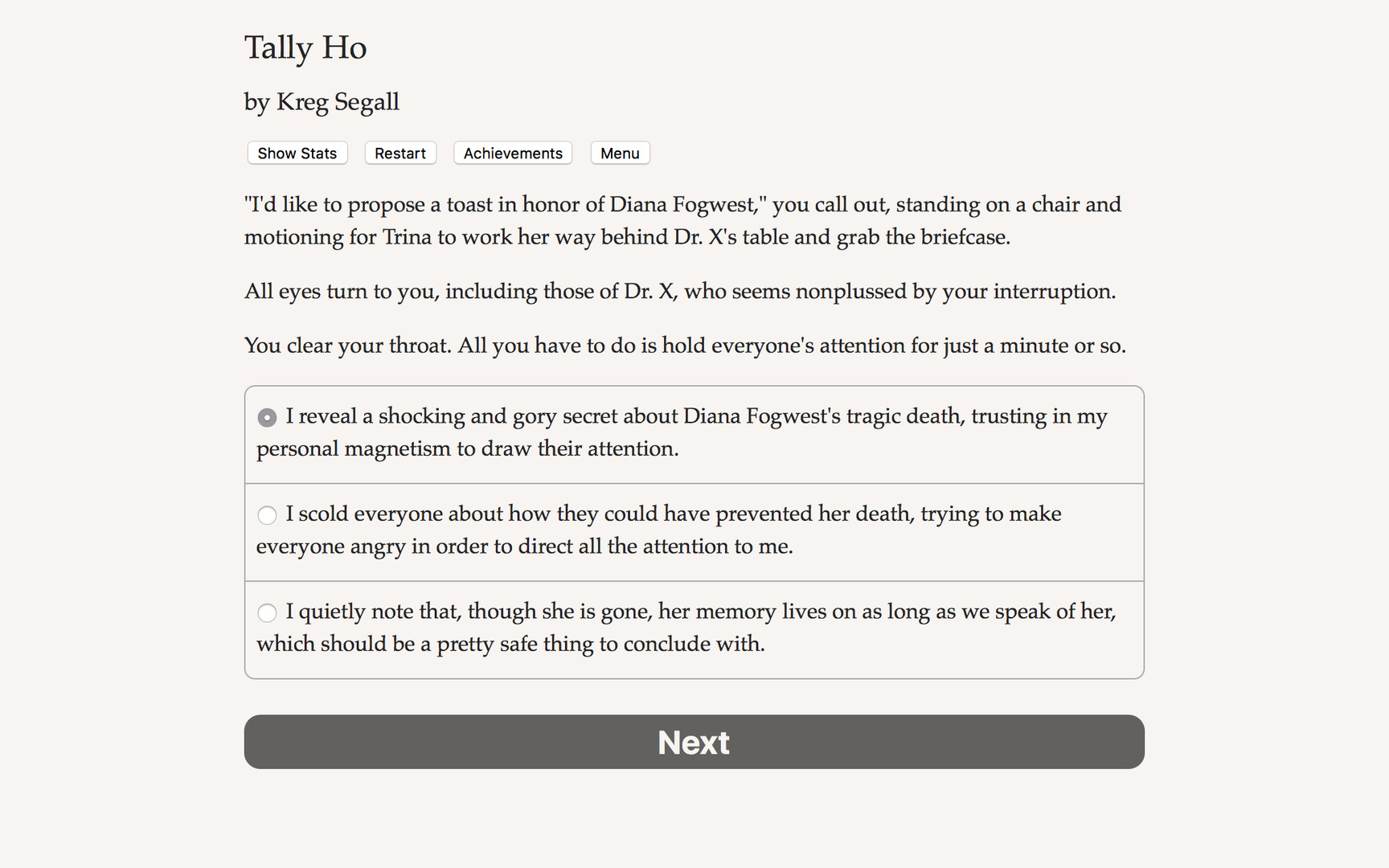
Task: Advance the story with Next
Action: point(693,742)
